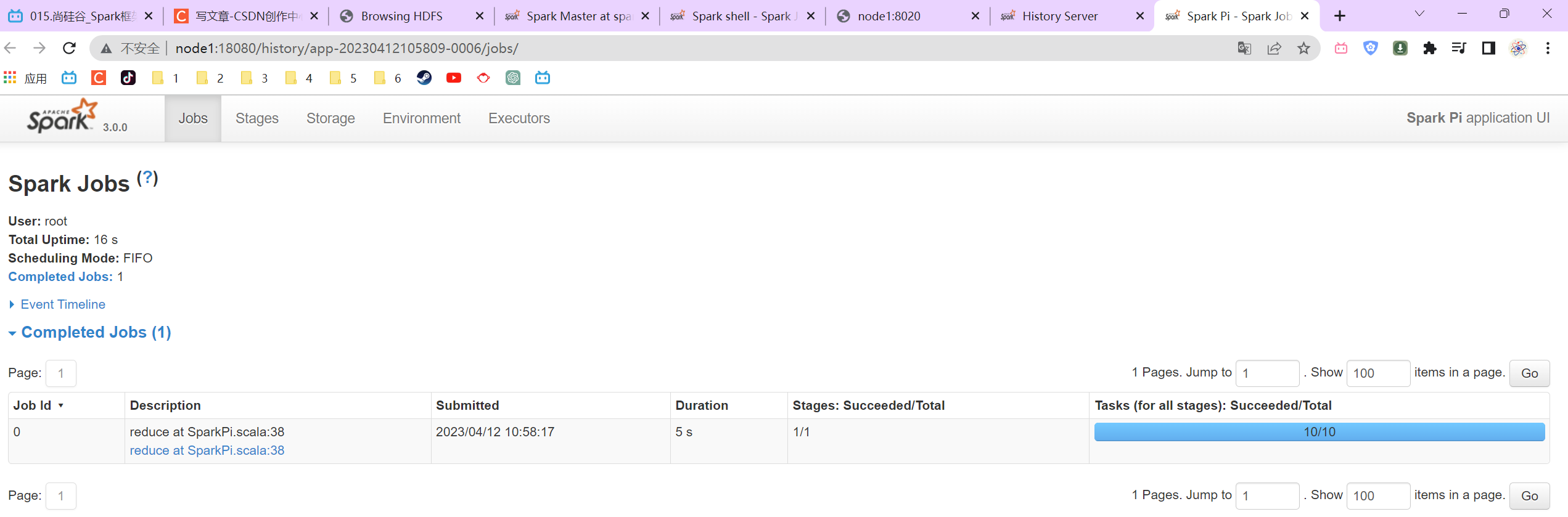This screenshot has width=1568, height=517.
Task: Sort the table by Job Id
Action: tap(38, 405)
